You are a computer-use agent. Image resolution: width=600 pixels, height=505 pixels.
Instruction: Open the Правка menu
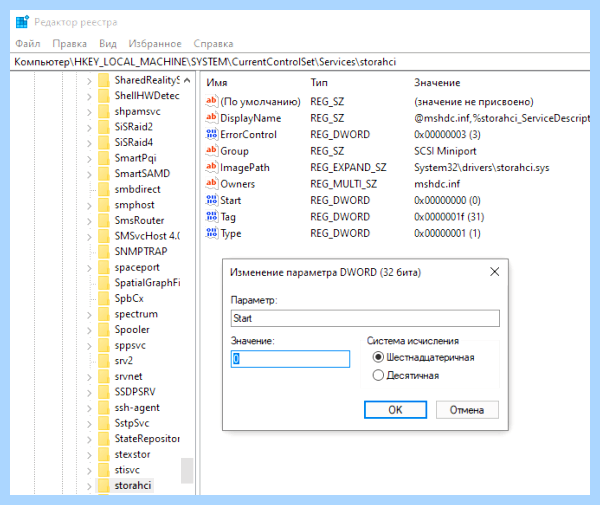click(69, 44)
